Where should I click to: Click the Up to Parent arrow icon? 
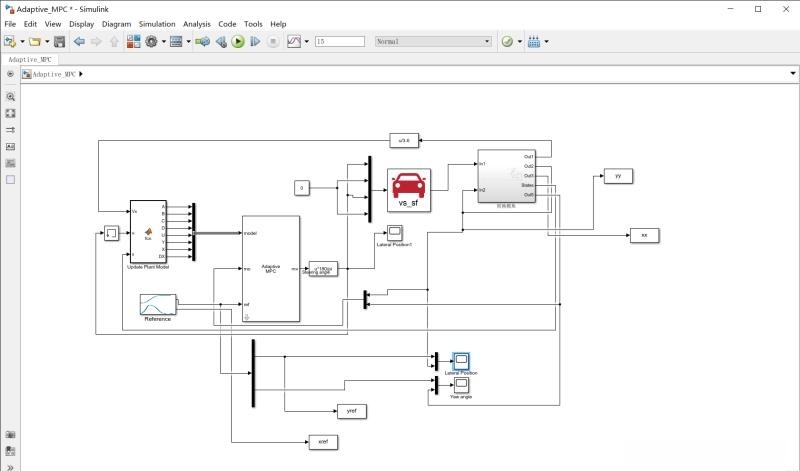coord(114,42)
